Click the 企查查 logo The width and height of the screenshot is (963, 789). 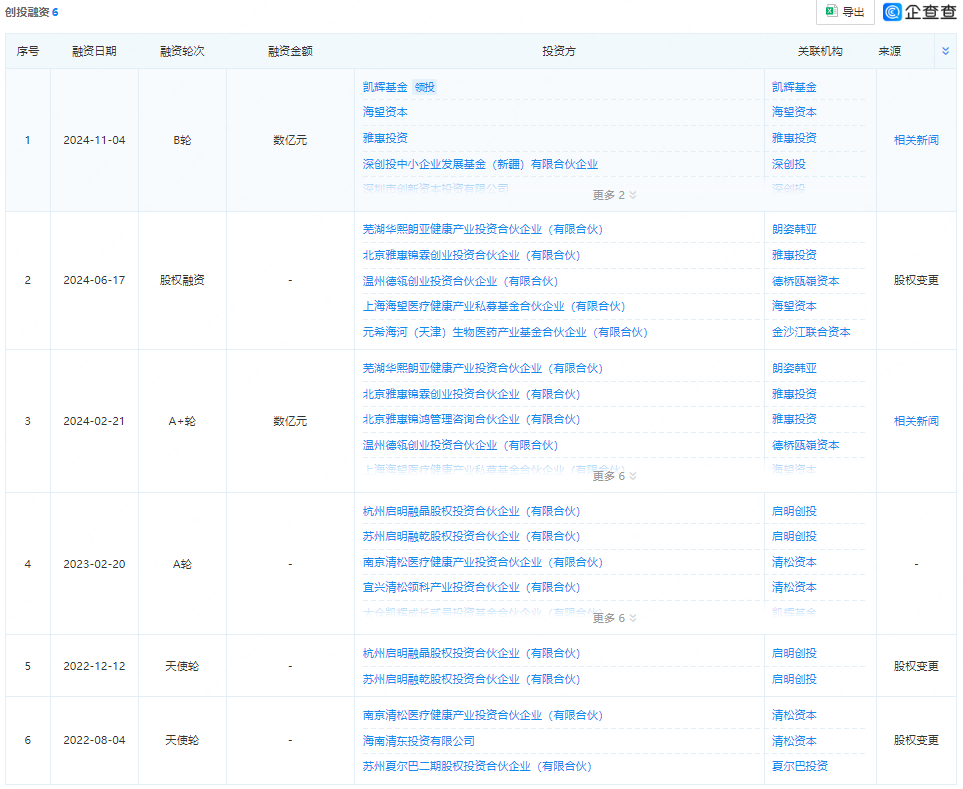(919, 12)
